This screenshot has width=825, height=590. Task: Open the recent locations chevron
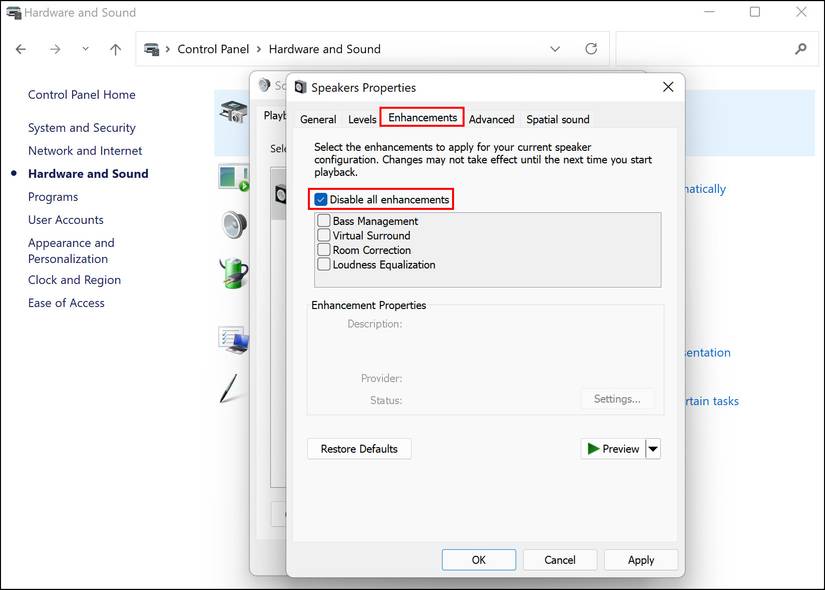click(x=85, y=49)
